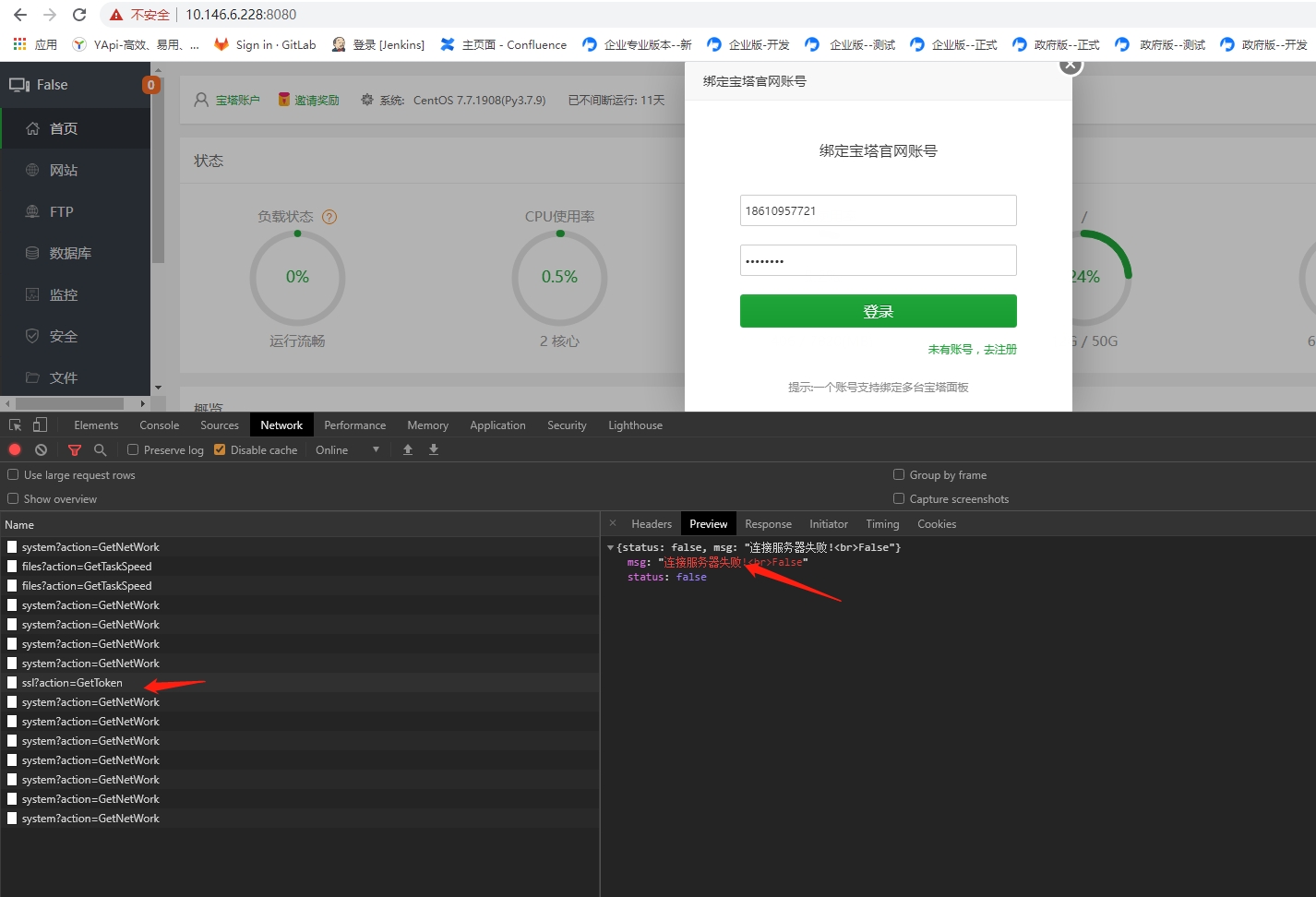The image size is (1316, 897).
Task: Switch to the Memory tab
Action: pyautogui.click(x=428, y=425)
